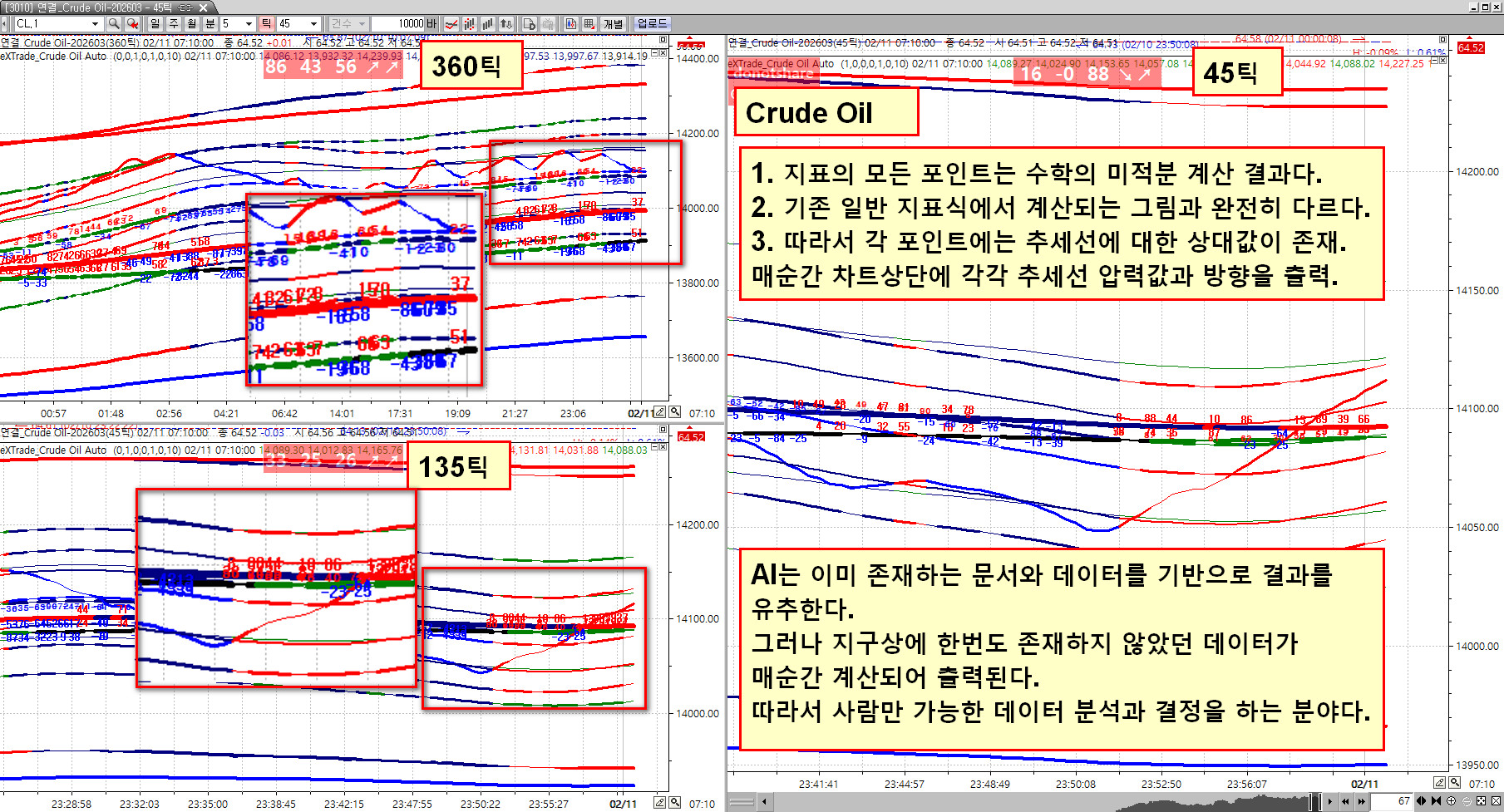Click magnifier icon in 360-tick chart

[x=675, y=412]
